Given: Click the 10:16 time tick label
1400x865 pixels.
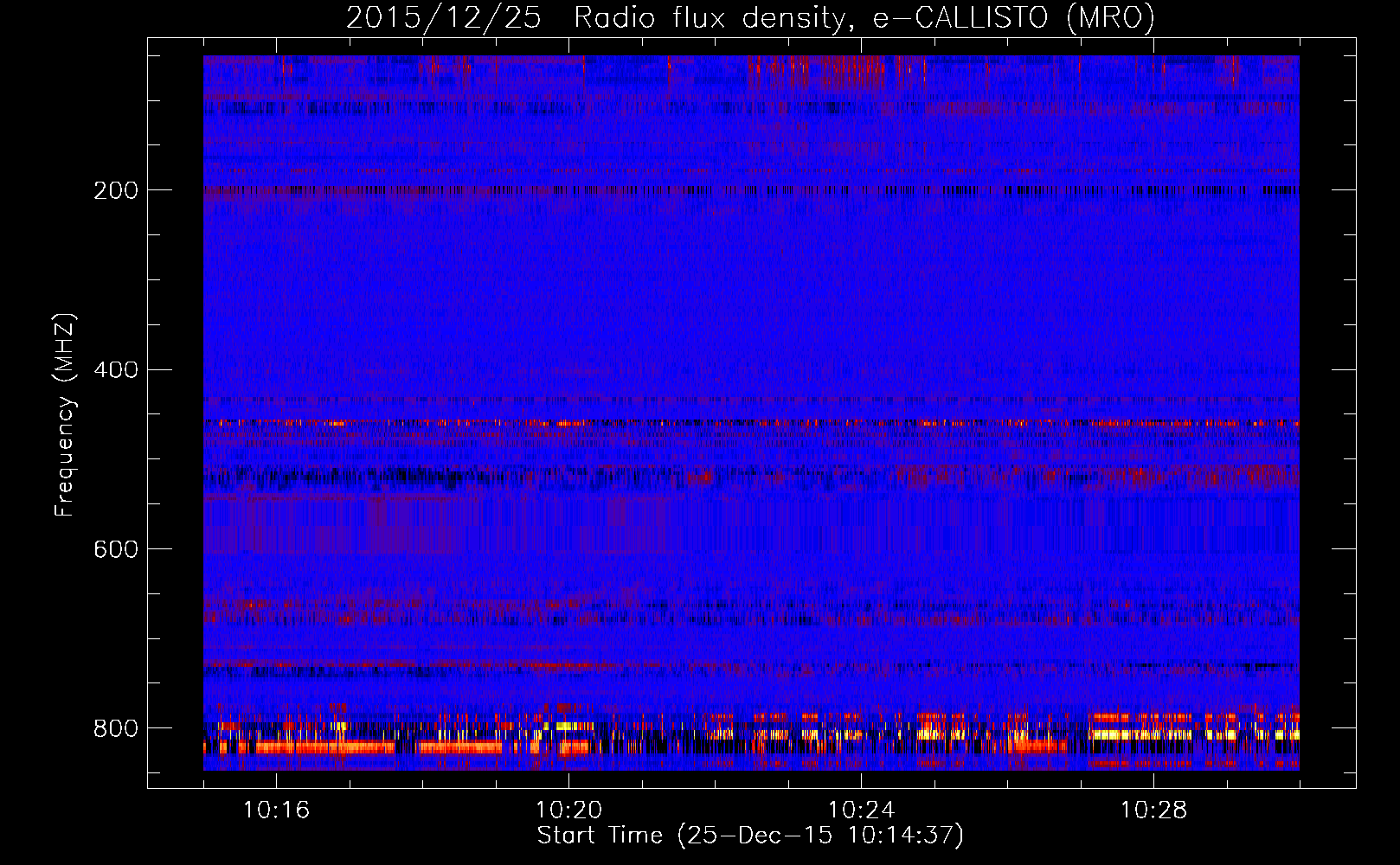Looking at the screenshot, I should (x=276, y=811).
